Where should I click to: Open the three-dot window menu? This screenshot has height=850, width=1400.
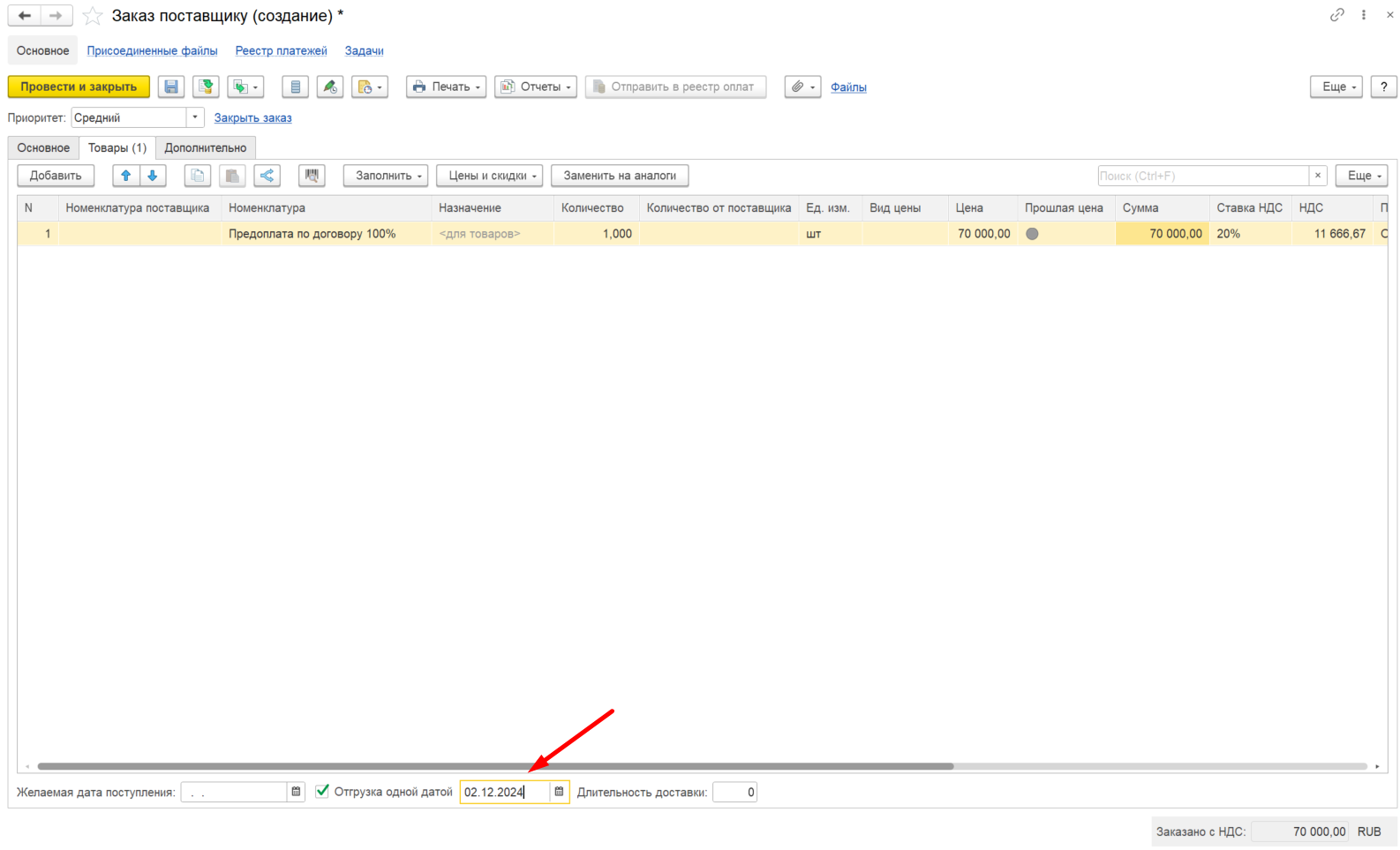[1364, 15]
